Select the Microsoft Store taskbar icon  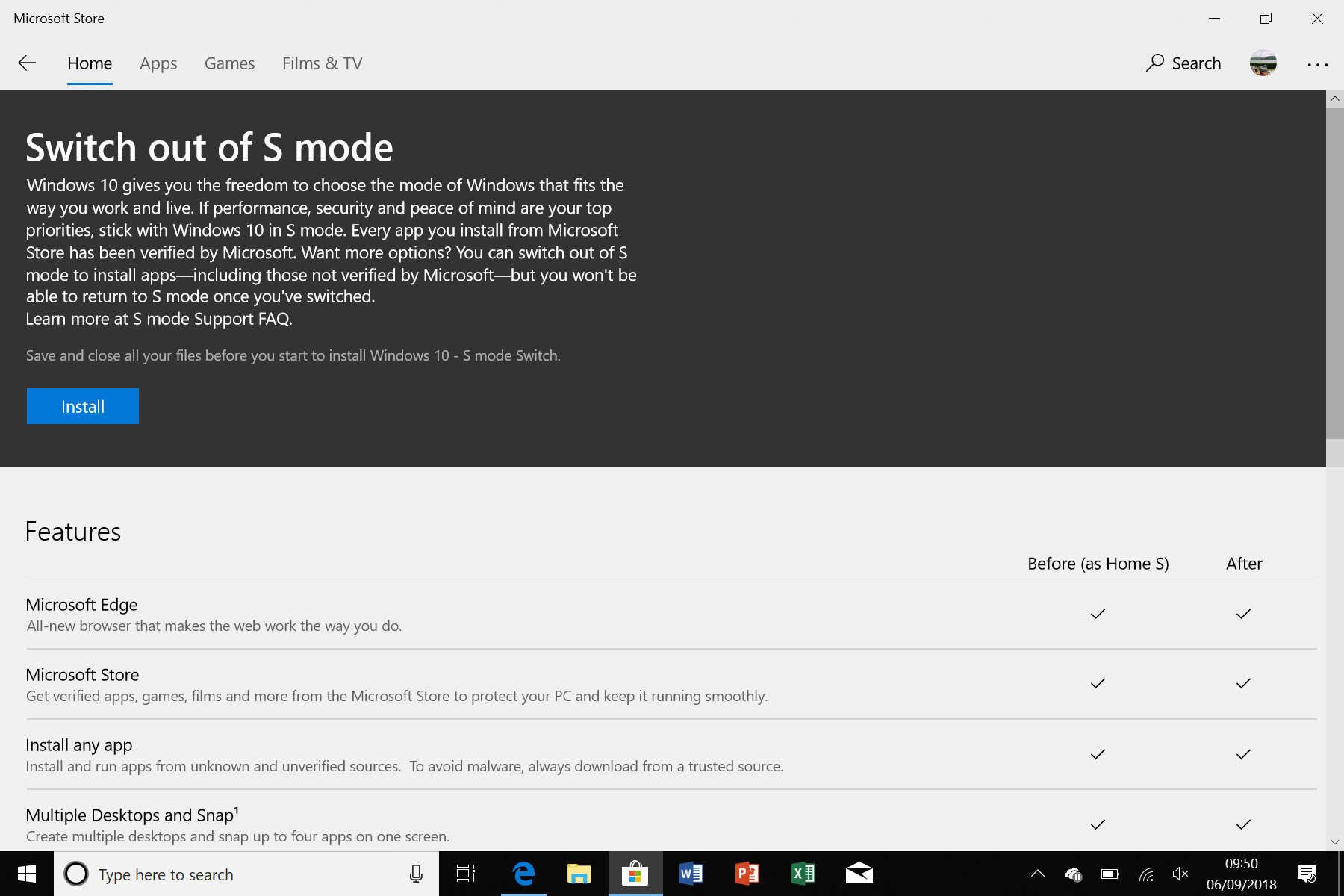(635, 874)
